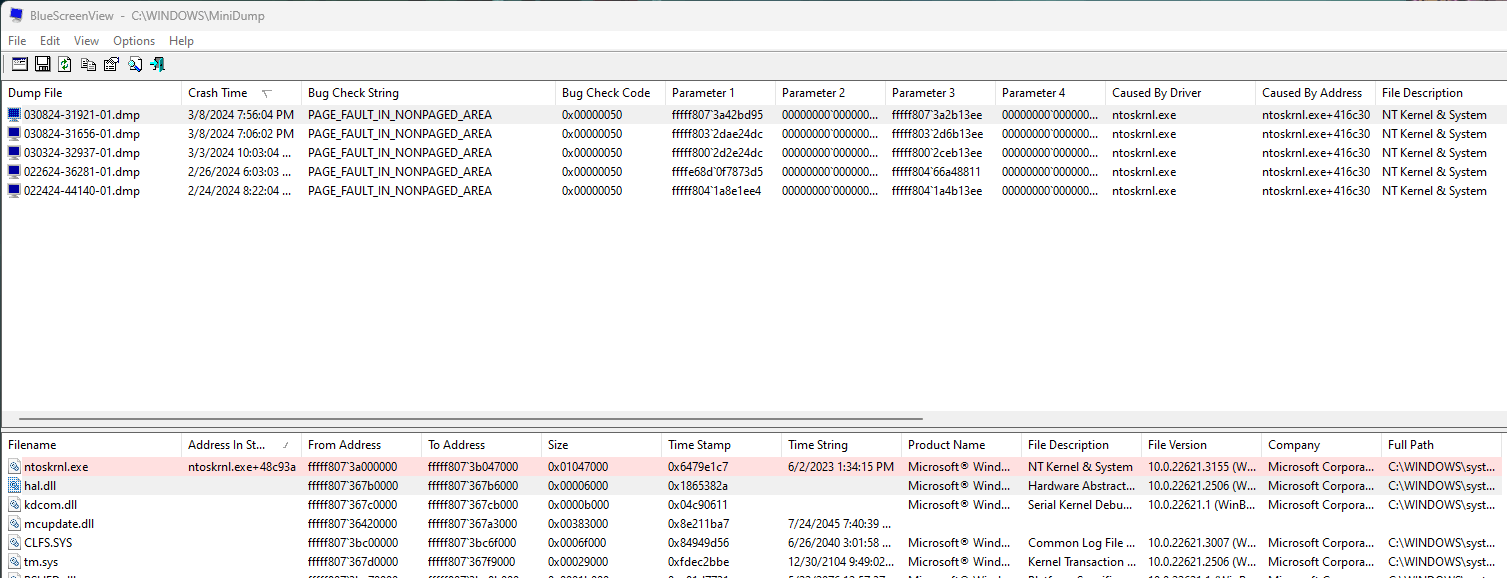Screen dimensions: 1507x578
Task: Open the Edit menu
Action: [x=50, y=41]
